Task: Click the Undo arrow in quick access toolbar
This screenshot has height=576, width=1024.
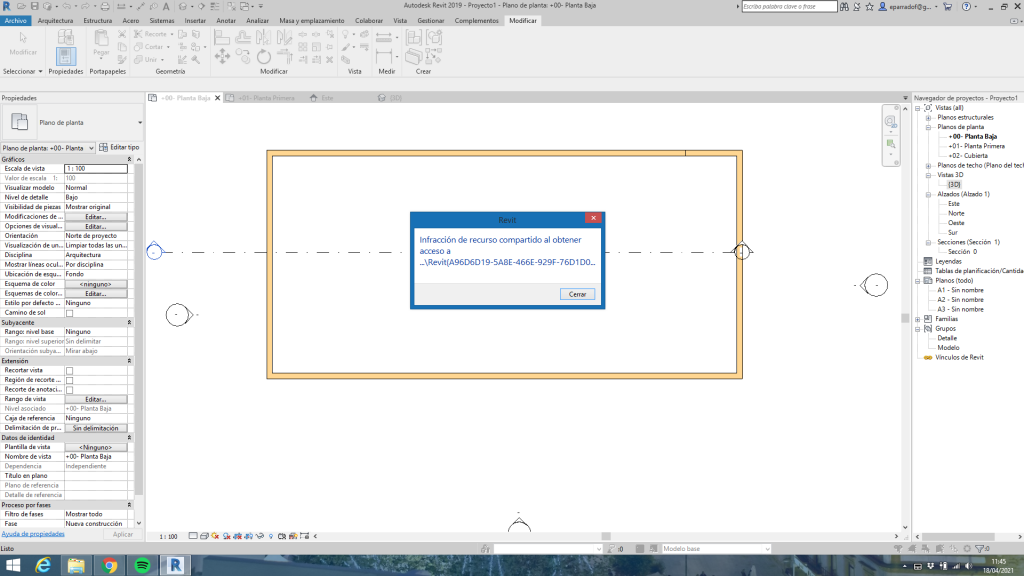Action: [x=67, y=7]
